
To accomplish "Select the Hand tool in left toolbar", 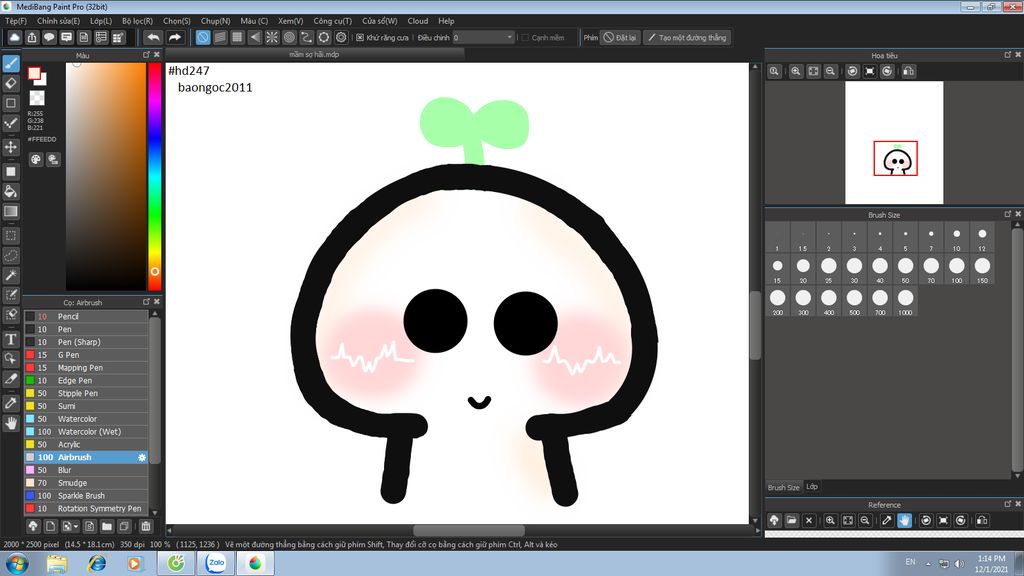I will (11, 423).
